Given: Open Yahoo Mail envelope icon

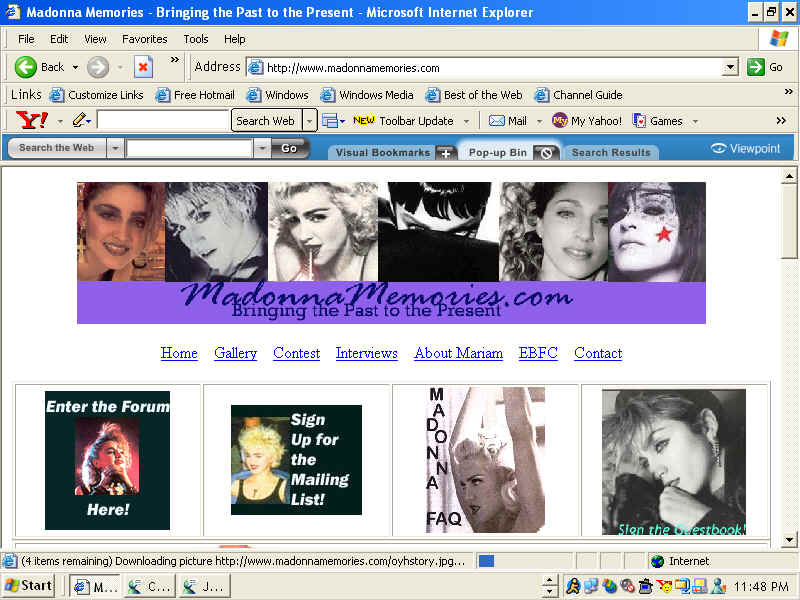Looking at the screenshot, I should pyautogui.click(x=496, y=121).
